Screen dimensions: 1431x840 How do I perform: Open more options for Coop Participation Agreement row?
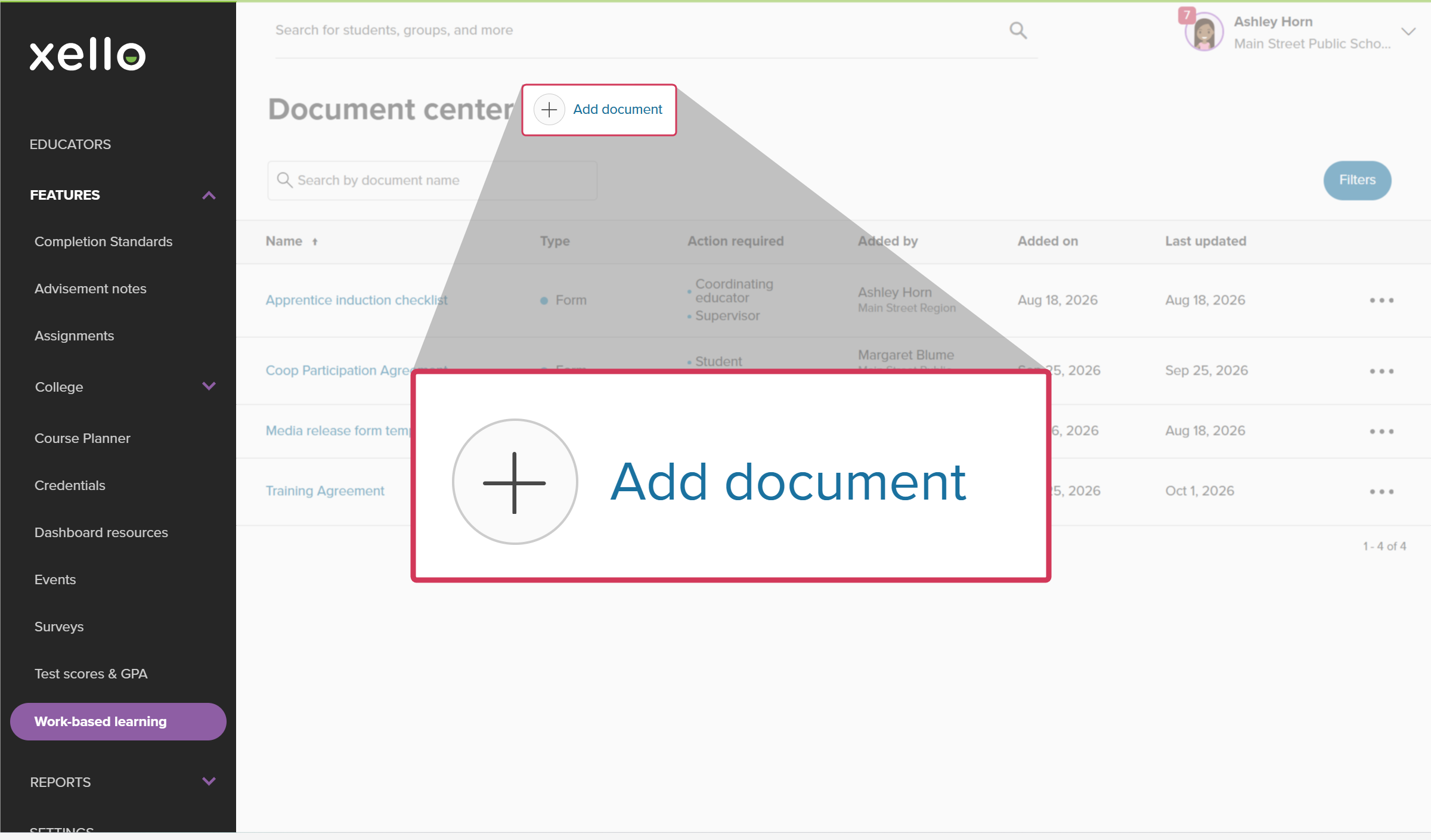click(1382, 371)
